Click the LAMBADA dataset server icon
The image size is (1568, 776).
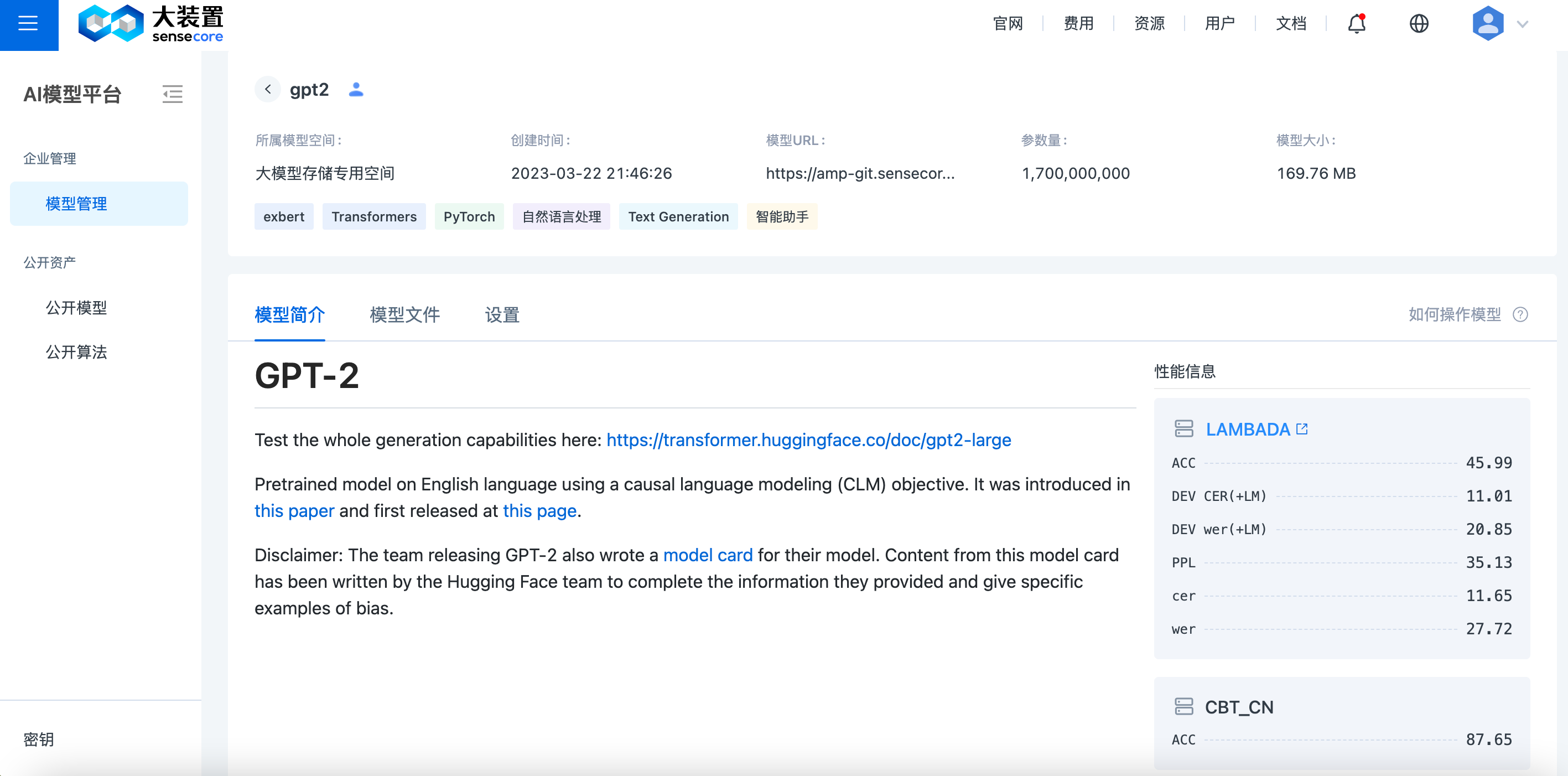pyautogui.click(x=1184, y=429)
